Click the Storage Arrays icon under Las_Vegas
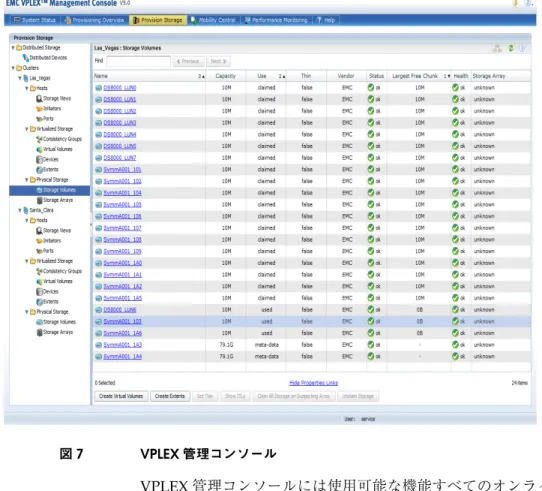 pos(40,200)
